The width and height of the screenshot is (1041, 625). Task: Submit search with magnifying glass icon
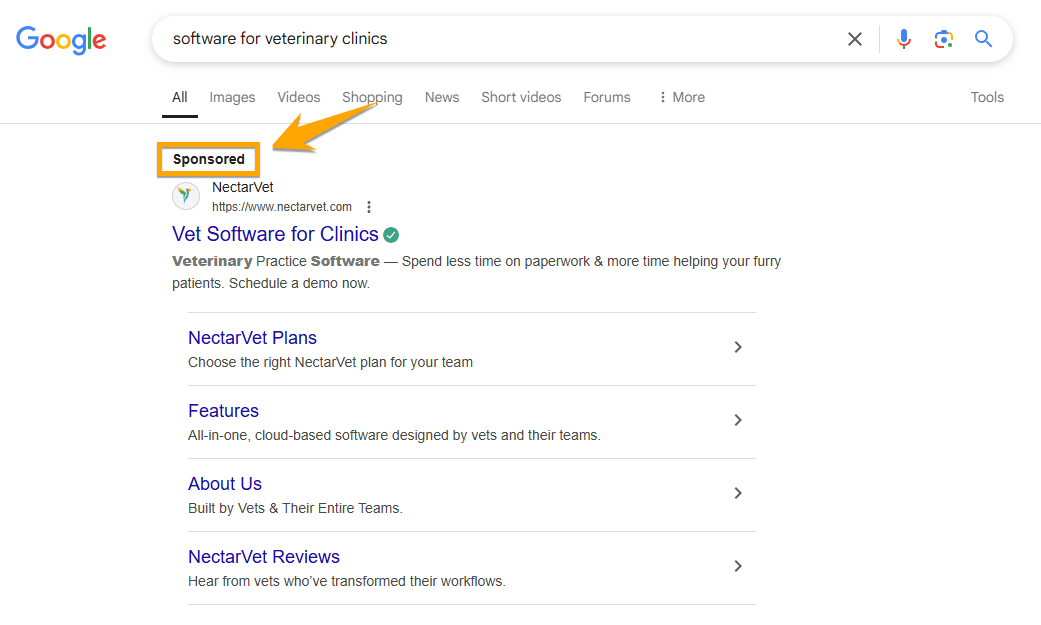click(x=983, y=39)
